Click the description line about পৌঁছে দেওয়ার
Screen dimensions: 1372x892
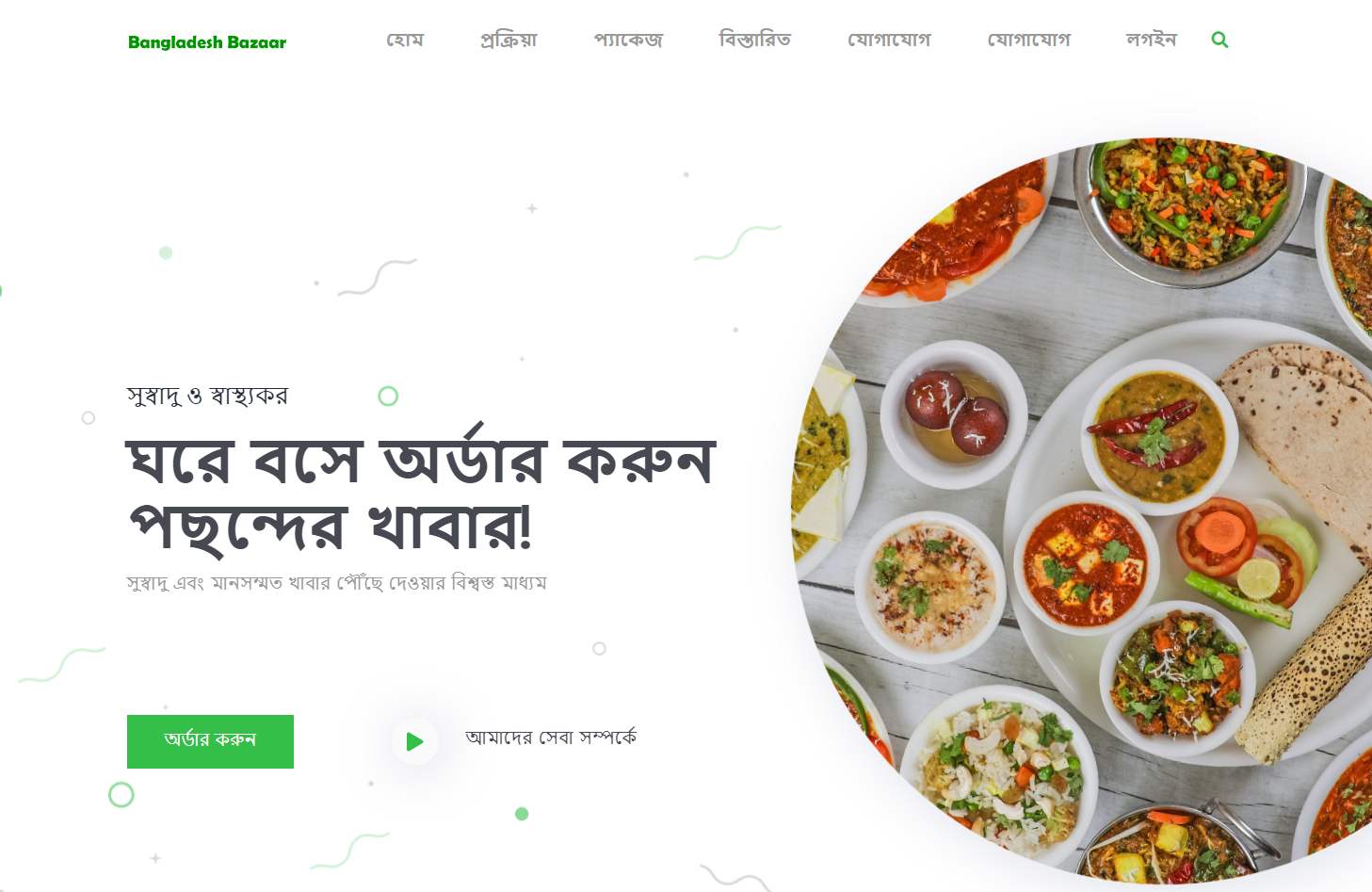coord(336,583)
